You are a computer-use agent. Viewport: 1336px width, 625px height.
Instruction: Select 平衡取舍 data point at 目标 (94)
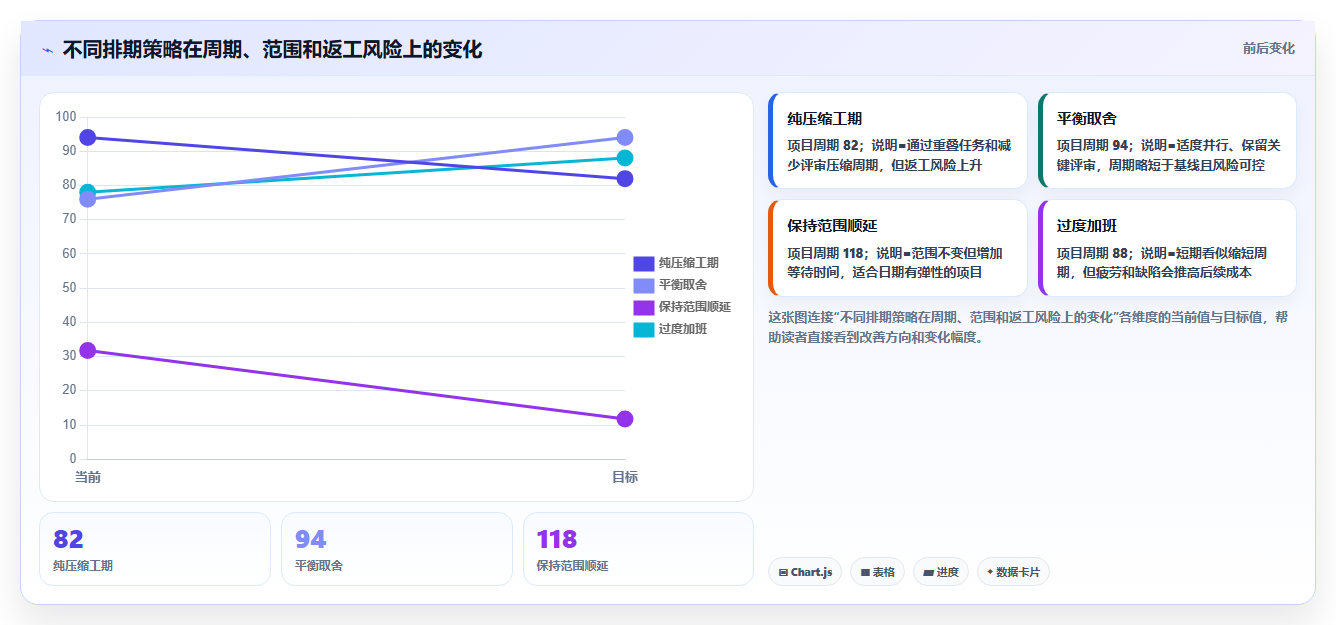[625, 138]
